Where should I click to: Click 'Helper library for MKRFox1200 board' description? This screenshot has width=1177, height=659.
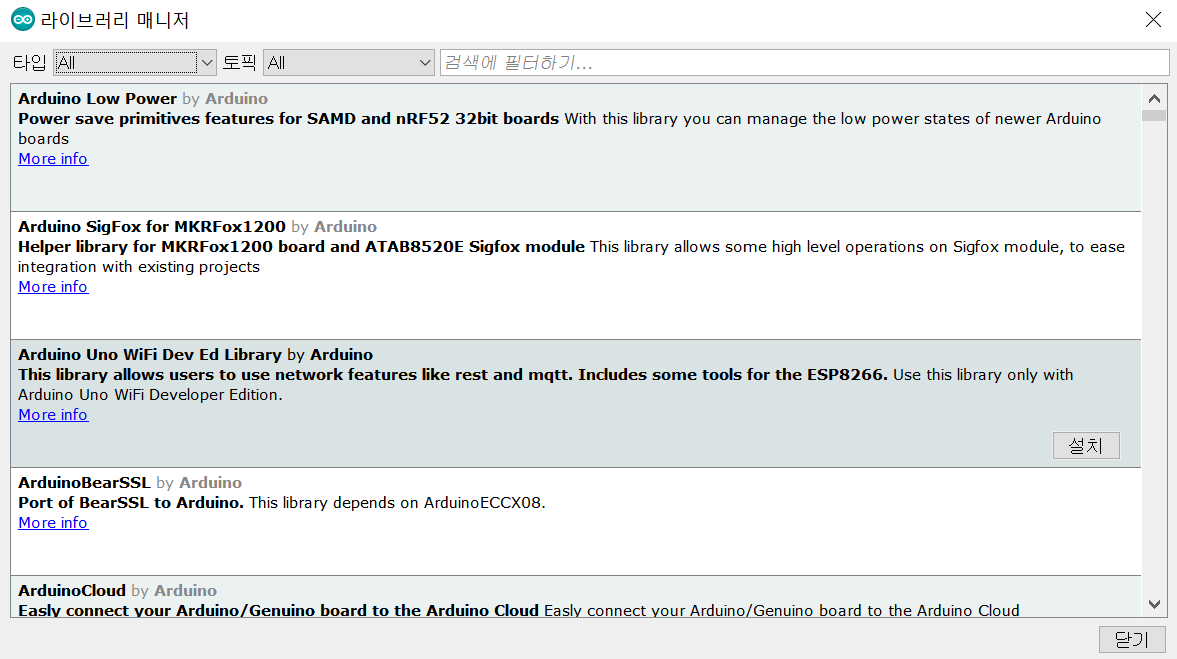click(301, 247)
